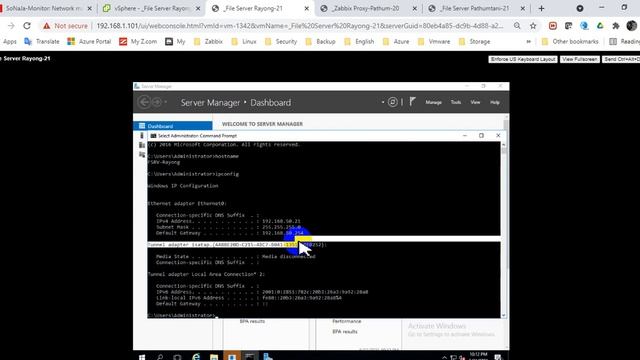Click the address bar URL field
The height and width of the screenshot is (360, 640).
(300, 26)
